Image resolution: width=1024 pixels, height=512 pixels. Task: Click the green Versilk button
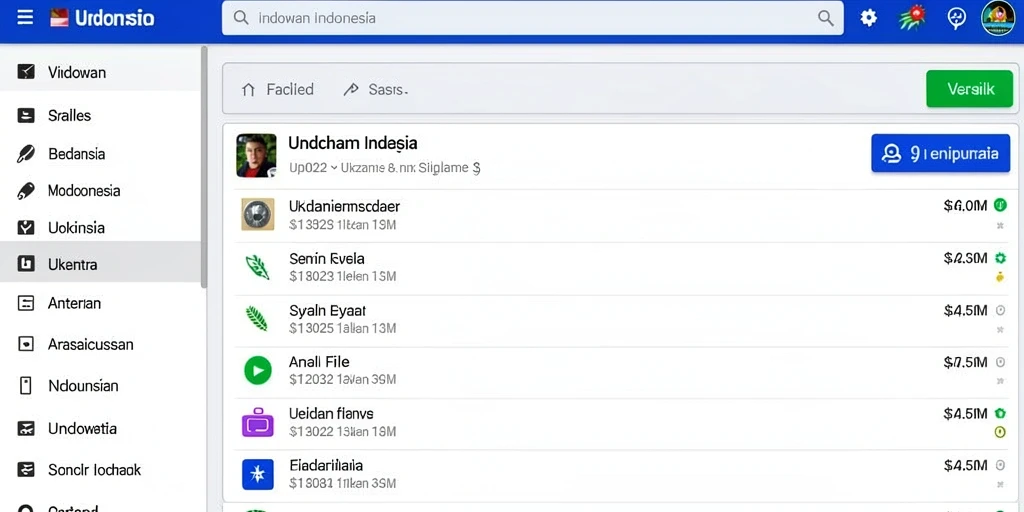click(x=970, y=89)
